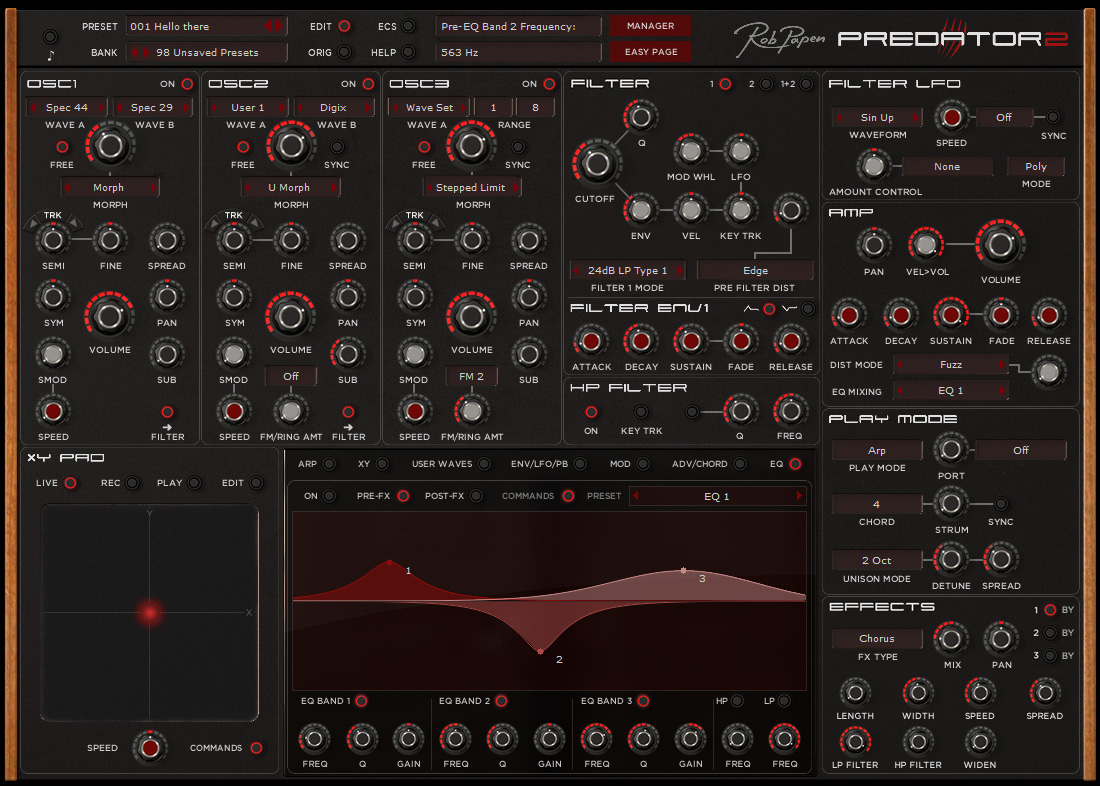Click the Speed knob below the XY Pad
This screenshot has height=786, width=1100.
tap(150, 748)
